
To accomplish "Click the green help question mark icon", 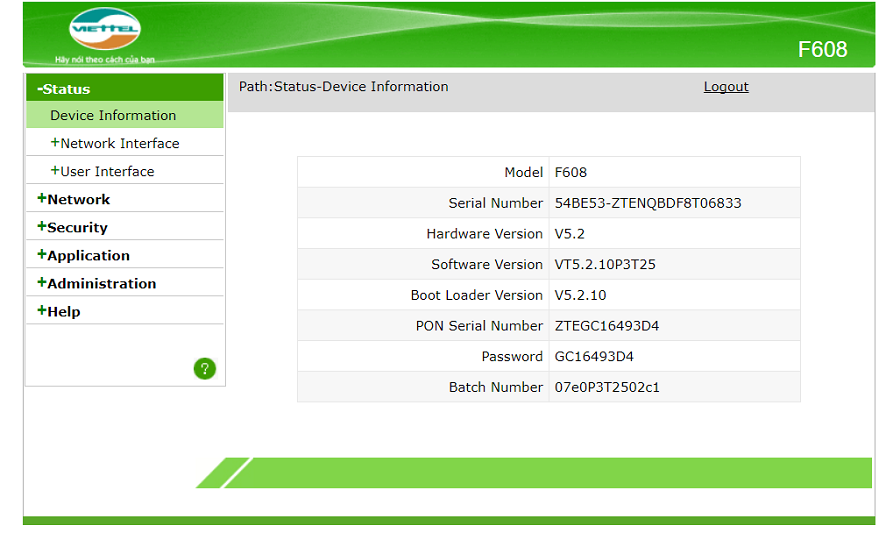I will click(x=204, y=369).
